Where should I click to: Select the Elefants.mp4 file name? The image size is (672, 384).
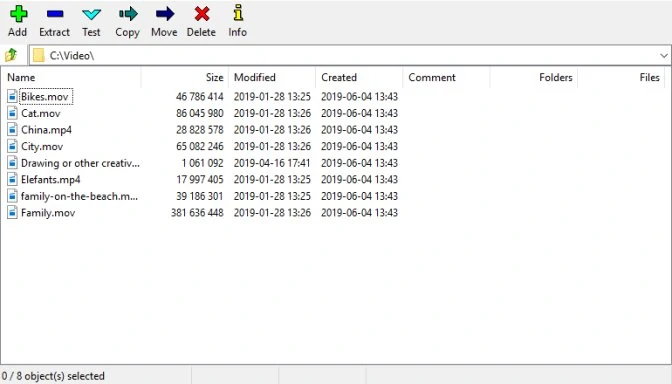(51, 180)
